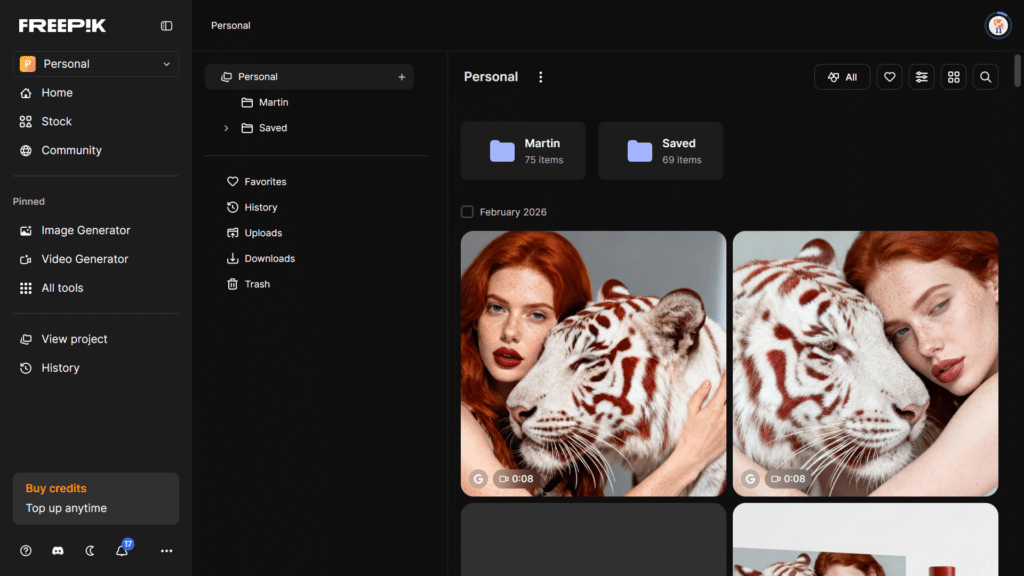Open the filter sliders settings
The image size is (1024, 576).
coord(921,77)
